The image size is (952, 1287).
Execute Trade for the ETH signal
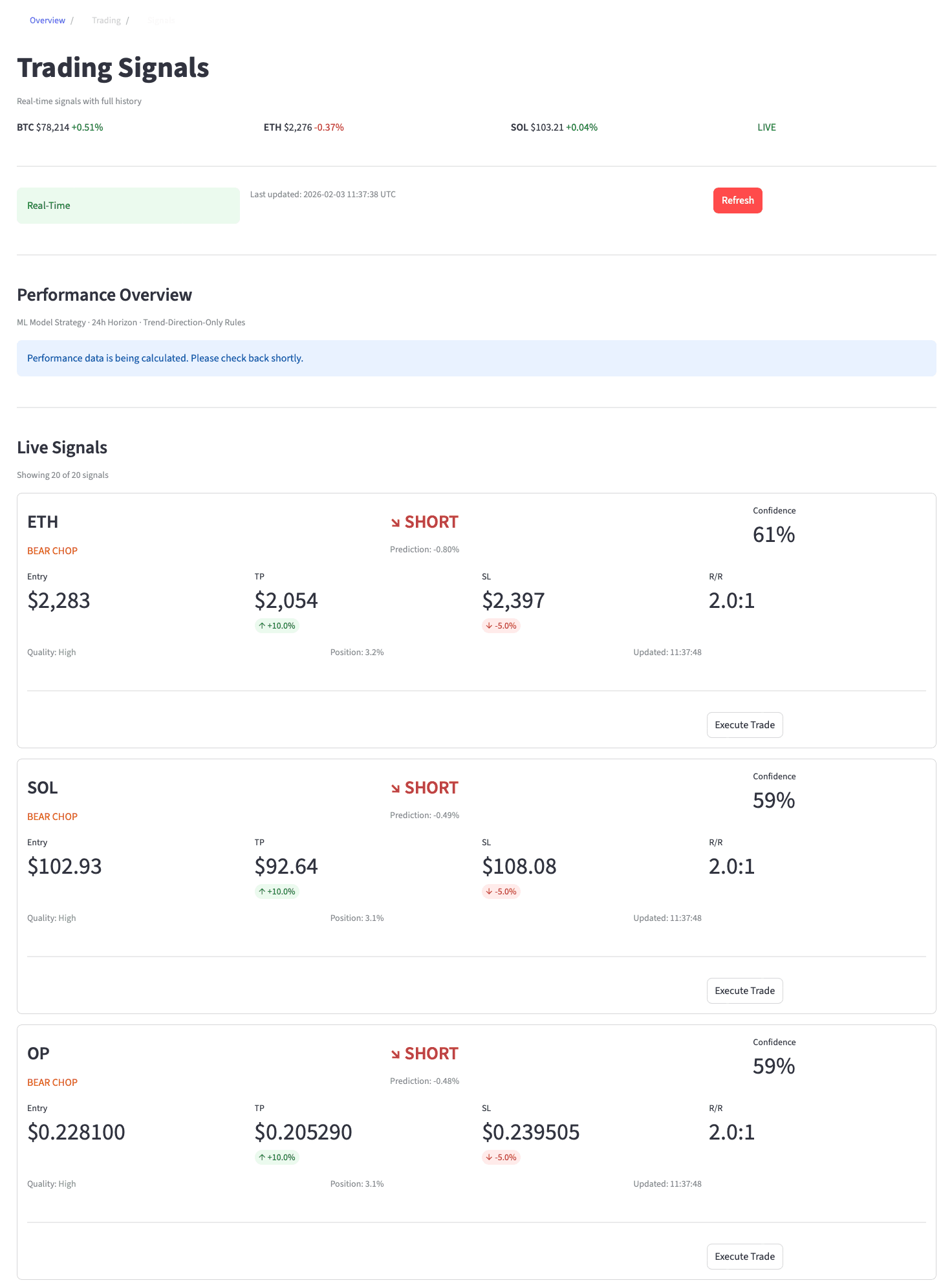tap(744, 725)
